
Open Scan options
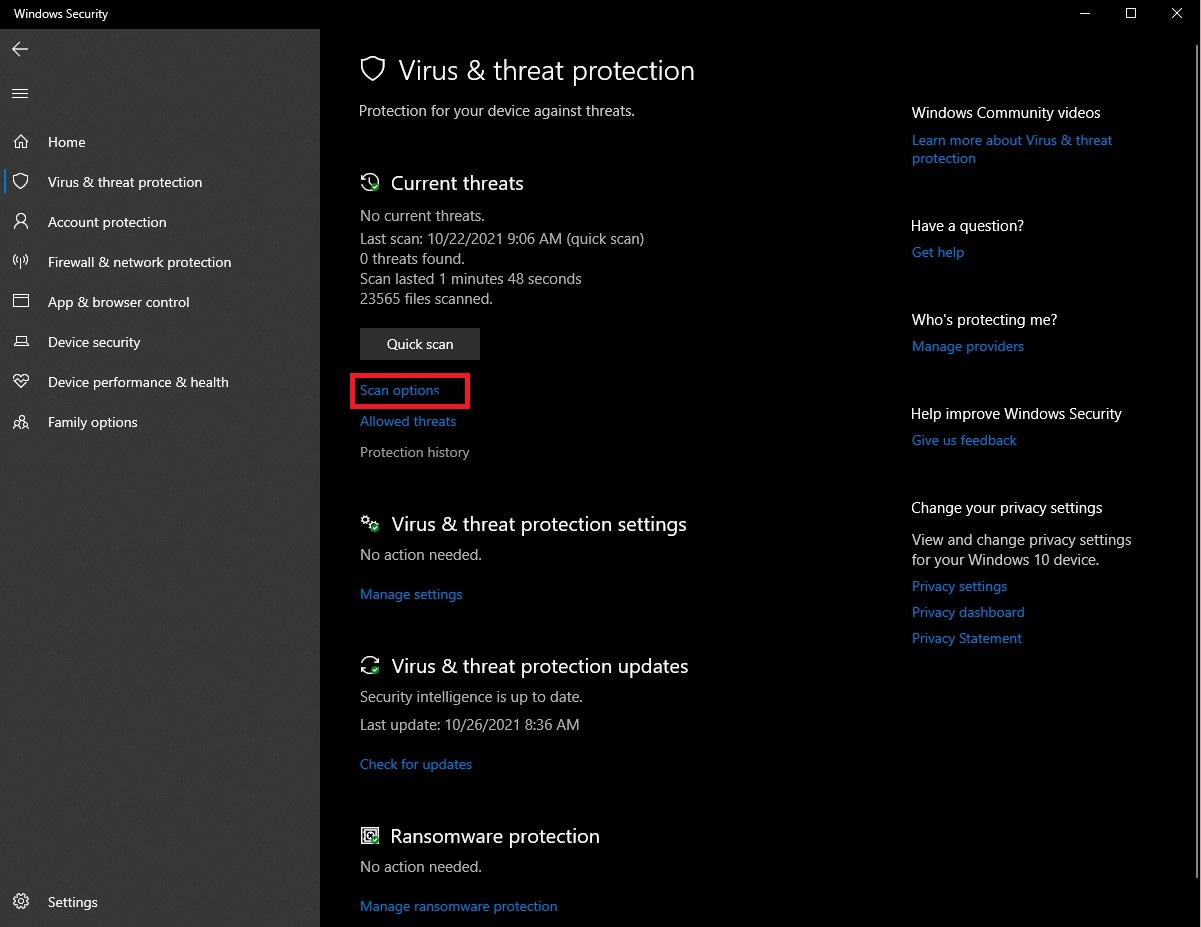(399, 390)
